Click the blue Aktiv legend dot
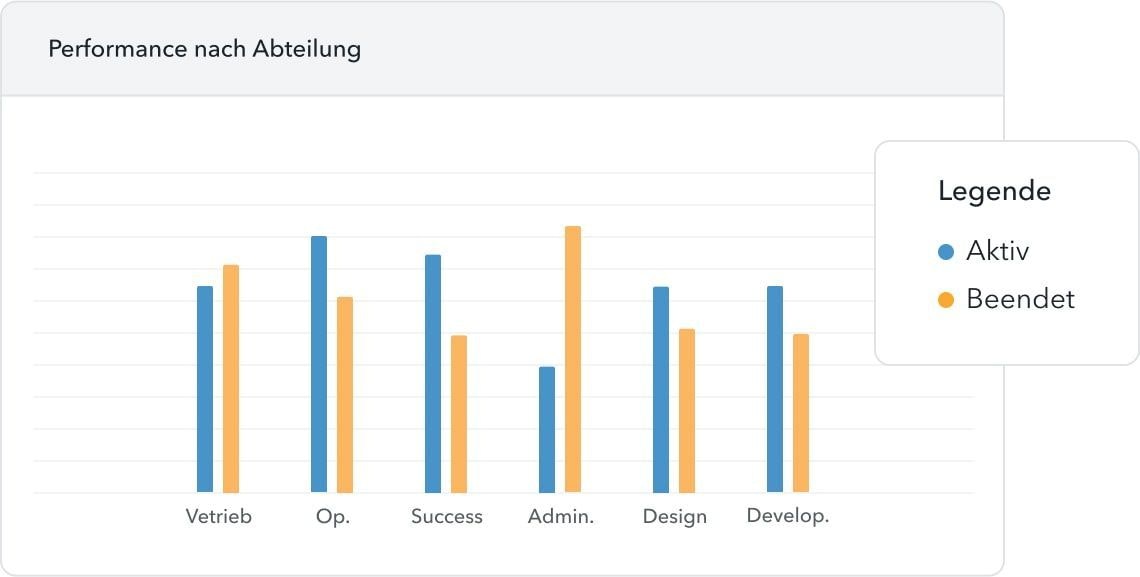The height and width of the screenshot is (577, 1140). click(x=946, y=252)
